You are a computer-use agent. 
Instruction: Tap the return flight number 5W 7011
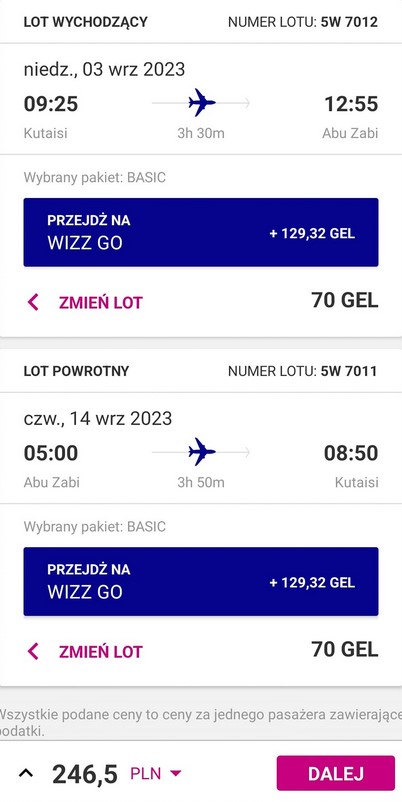coord(349,371)
